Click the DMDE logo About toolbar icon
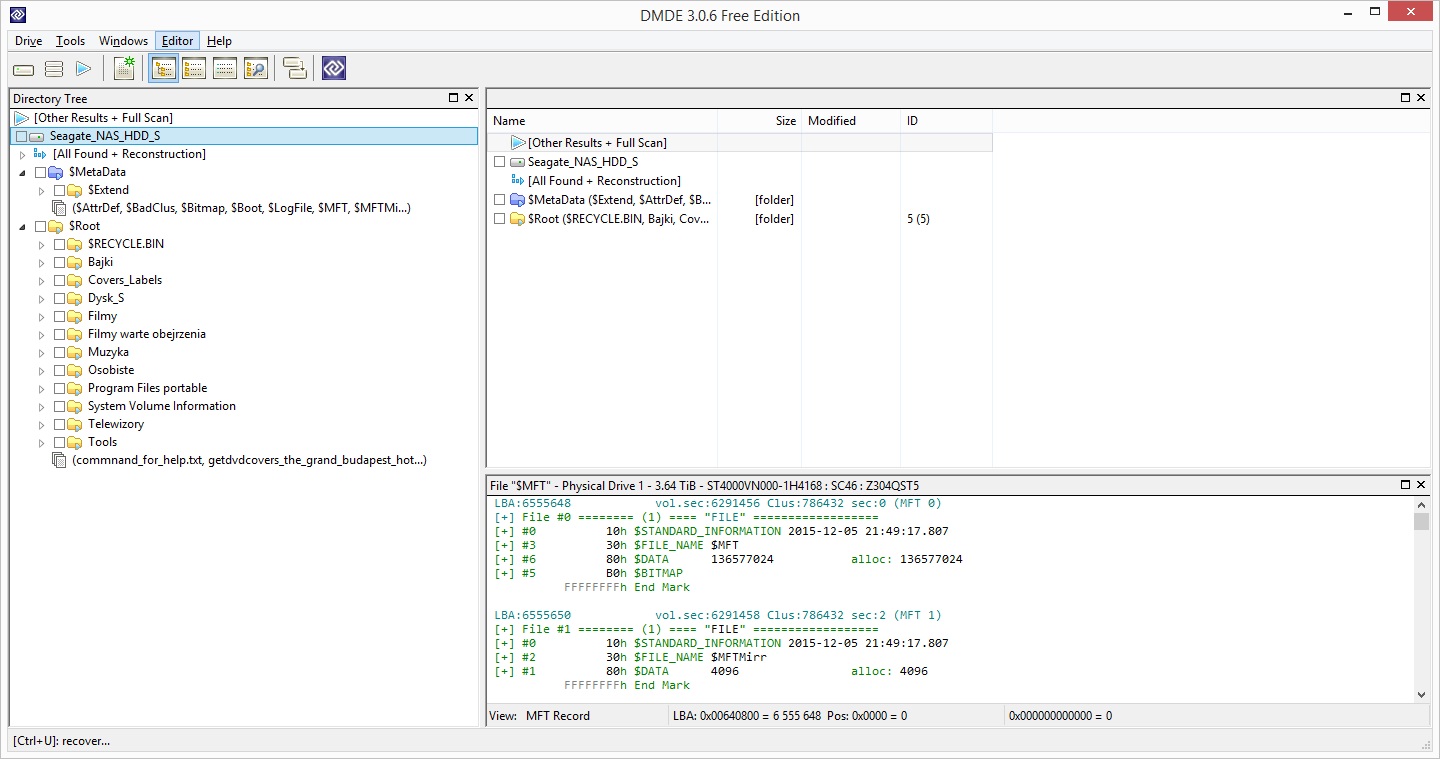The width and height of the screenshot is (1440, 759). (334, 69)
